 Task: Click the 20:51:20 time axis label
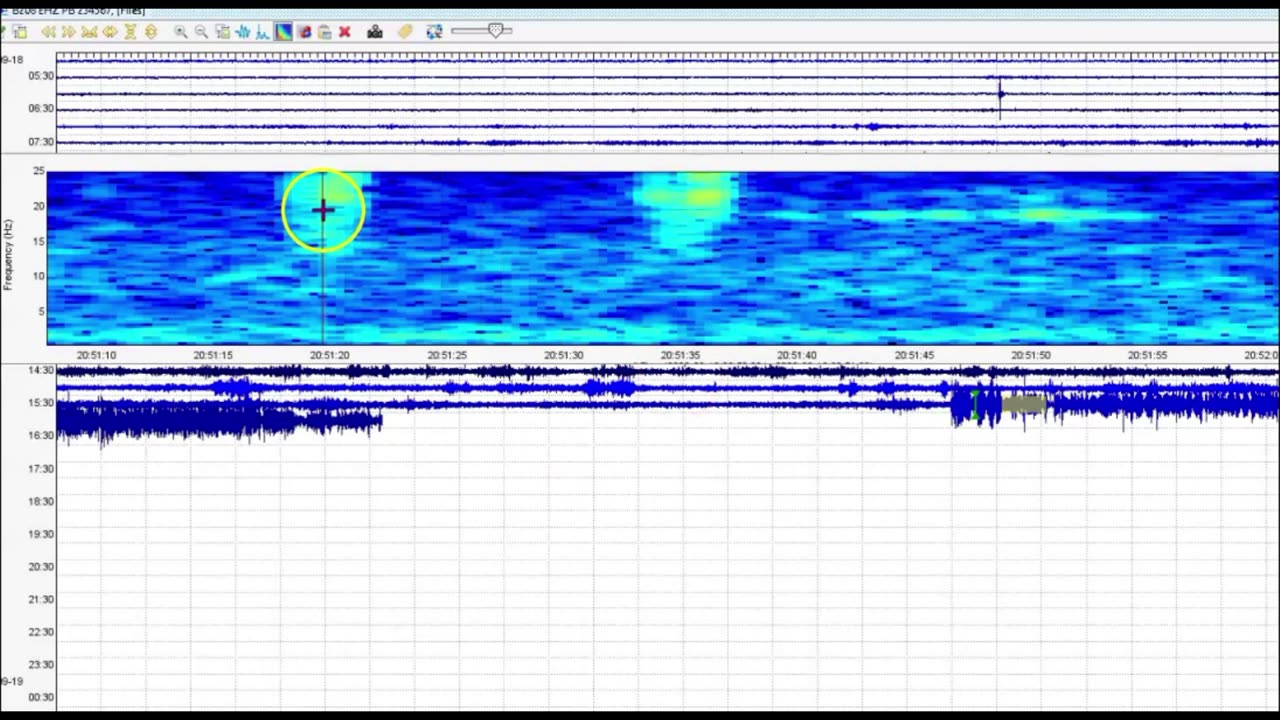[x=330, y=355]
